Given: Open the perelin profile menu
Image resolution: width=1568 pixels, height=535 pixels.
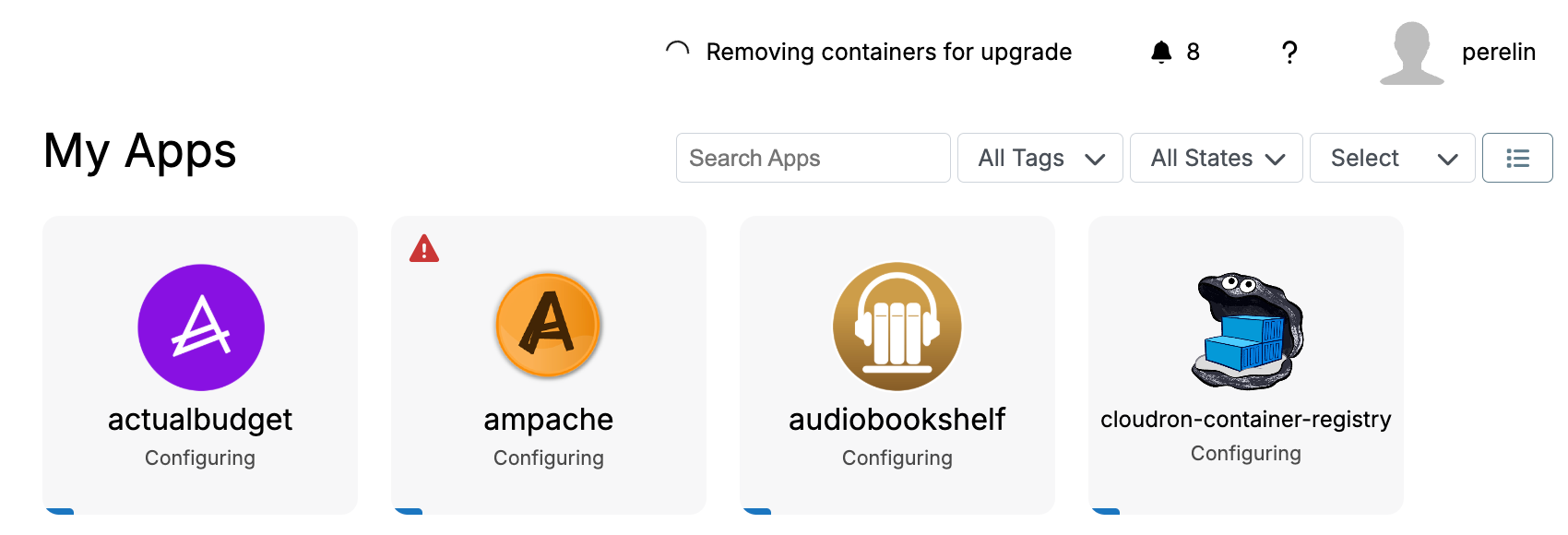Looking at the screenshot, I should coord(1498,53).
